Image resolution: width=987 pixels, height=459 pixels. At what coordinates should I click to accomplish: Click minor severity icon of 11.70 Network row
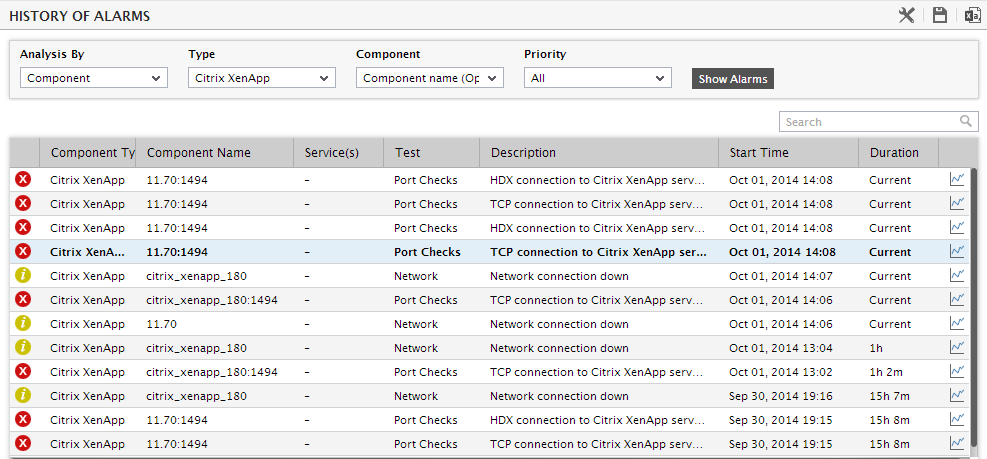click(x=23, y=324)
